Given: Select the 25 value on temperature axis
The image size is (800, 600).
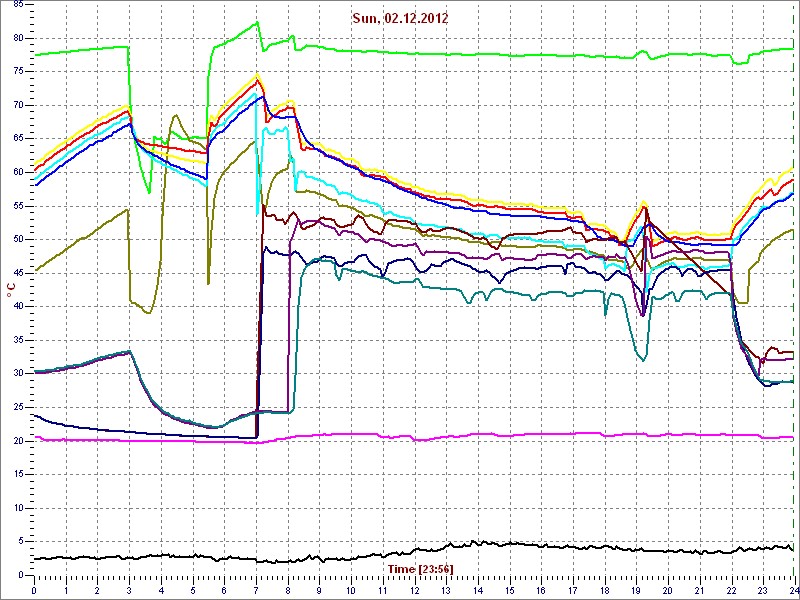Looking at the screenshot, I should tap(18, 407).
